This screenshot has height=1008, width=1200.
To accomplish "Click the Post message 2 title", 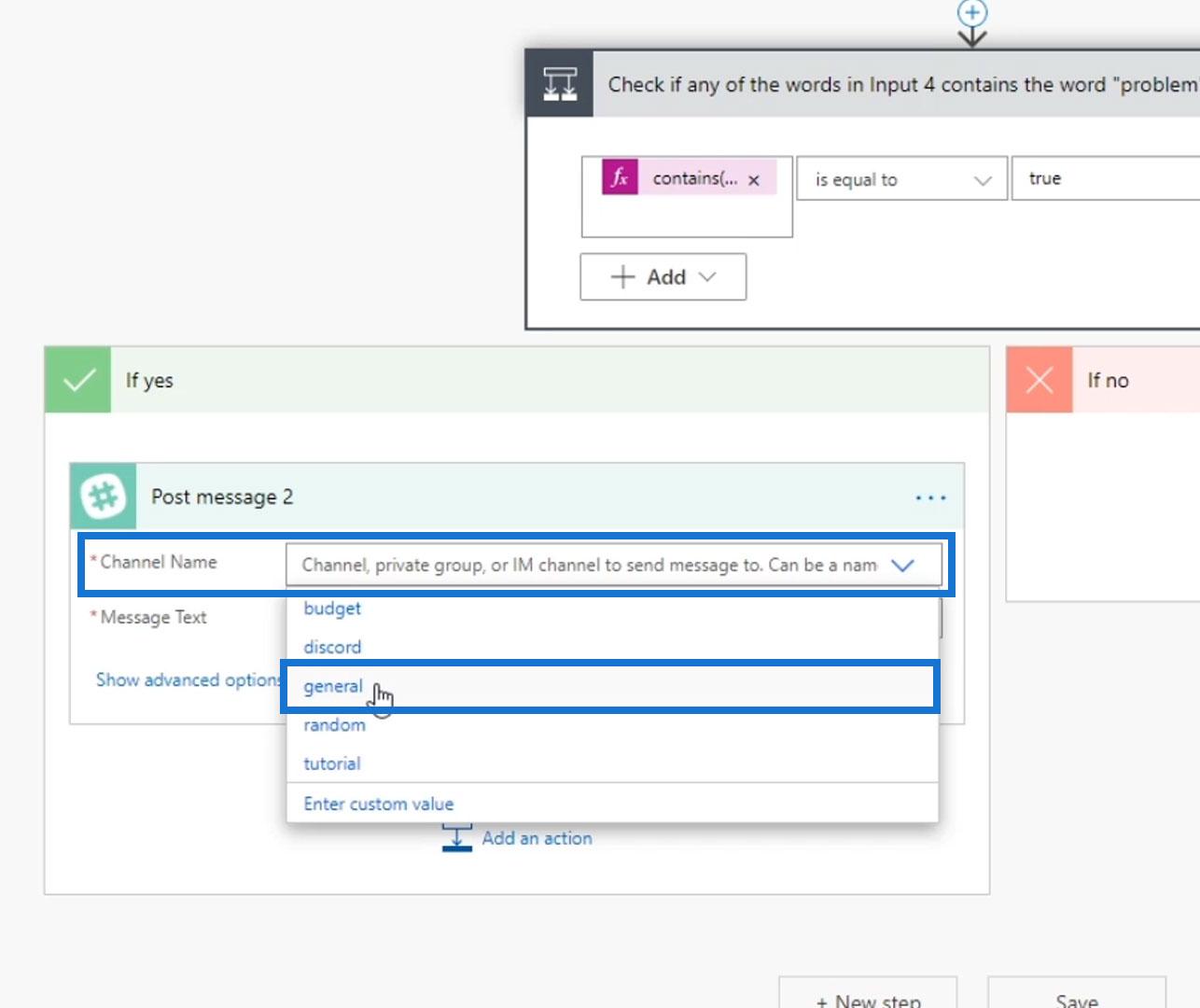I will 222,497.
